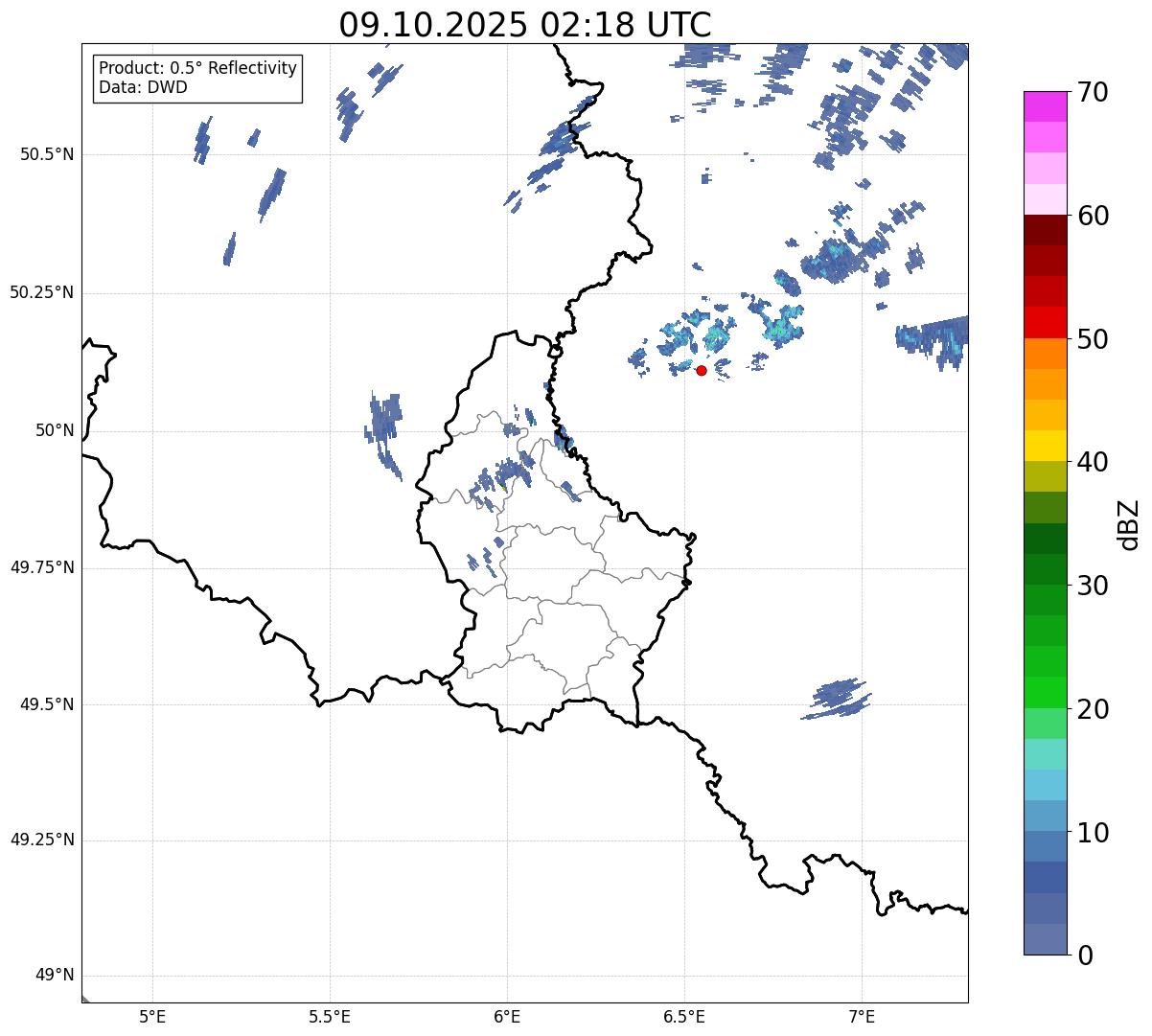This screenshot has height=1036, width=1152.
Task: Click the latitude label 50.5°N
Action: (47, 155)
